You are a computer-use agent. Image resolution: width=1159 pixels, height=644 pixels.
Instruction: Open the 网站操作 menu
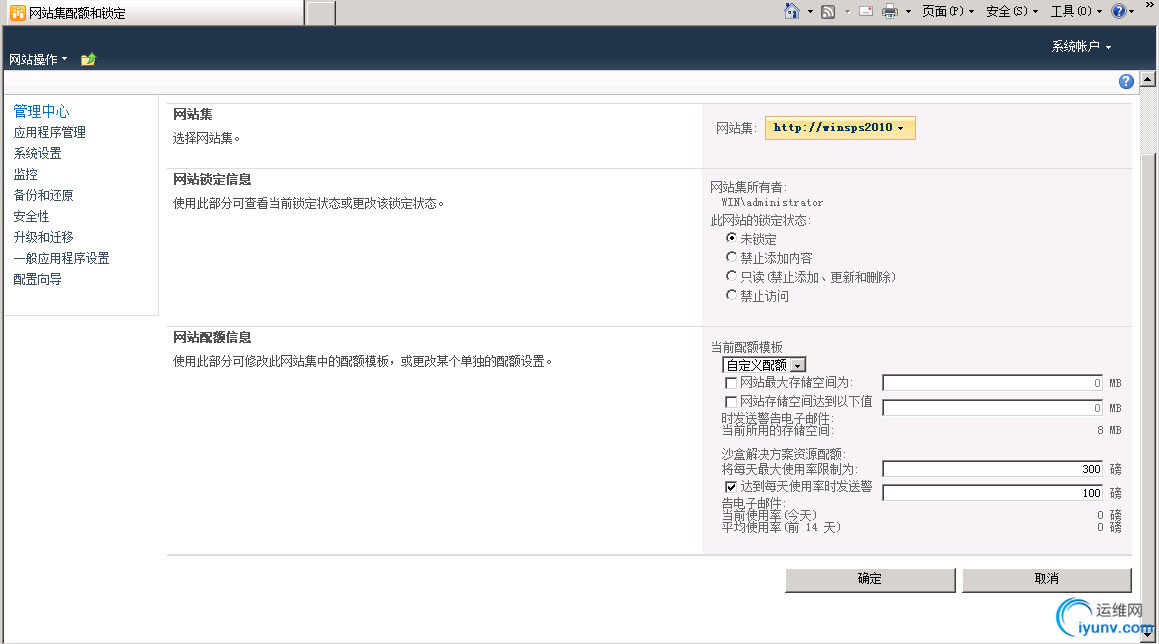[x=38, y=59]
